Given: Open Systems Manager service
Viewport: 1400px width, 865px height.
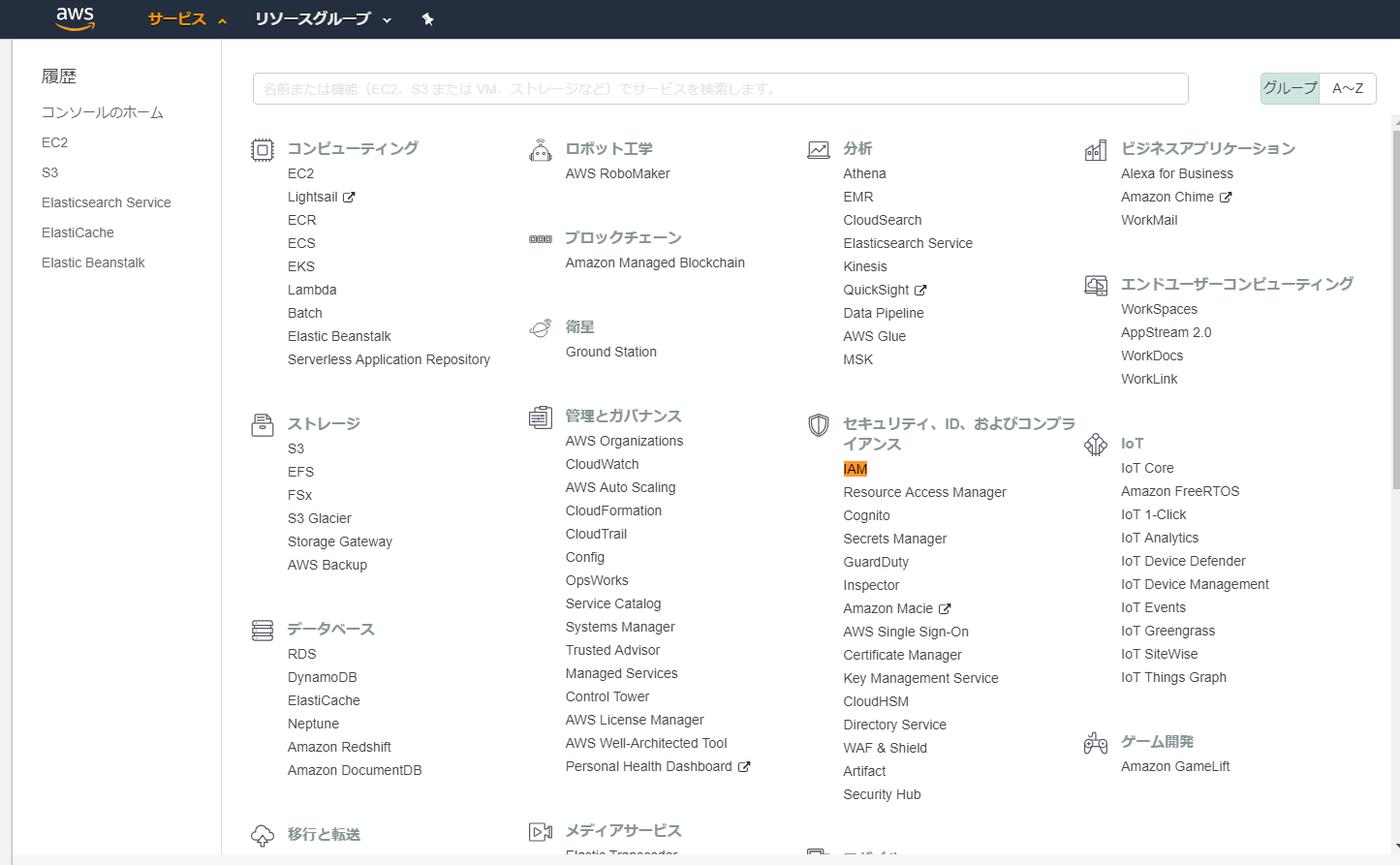Looking at the screenshot, I should tap(620, 627).
